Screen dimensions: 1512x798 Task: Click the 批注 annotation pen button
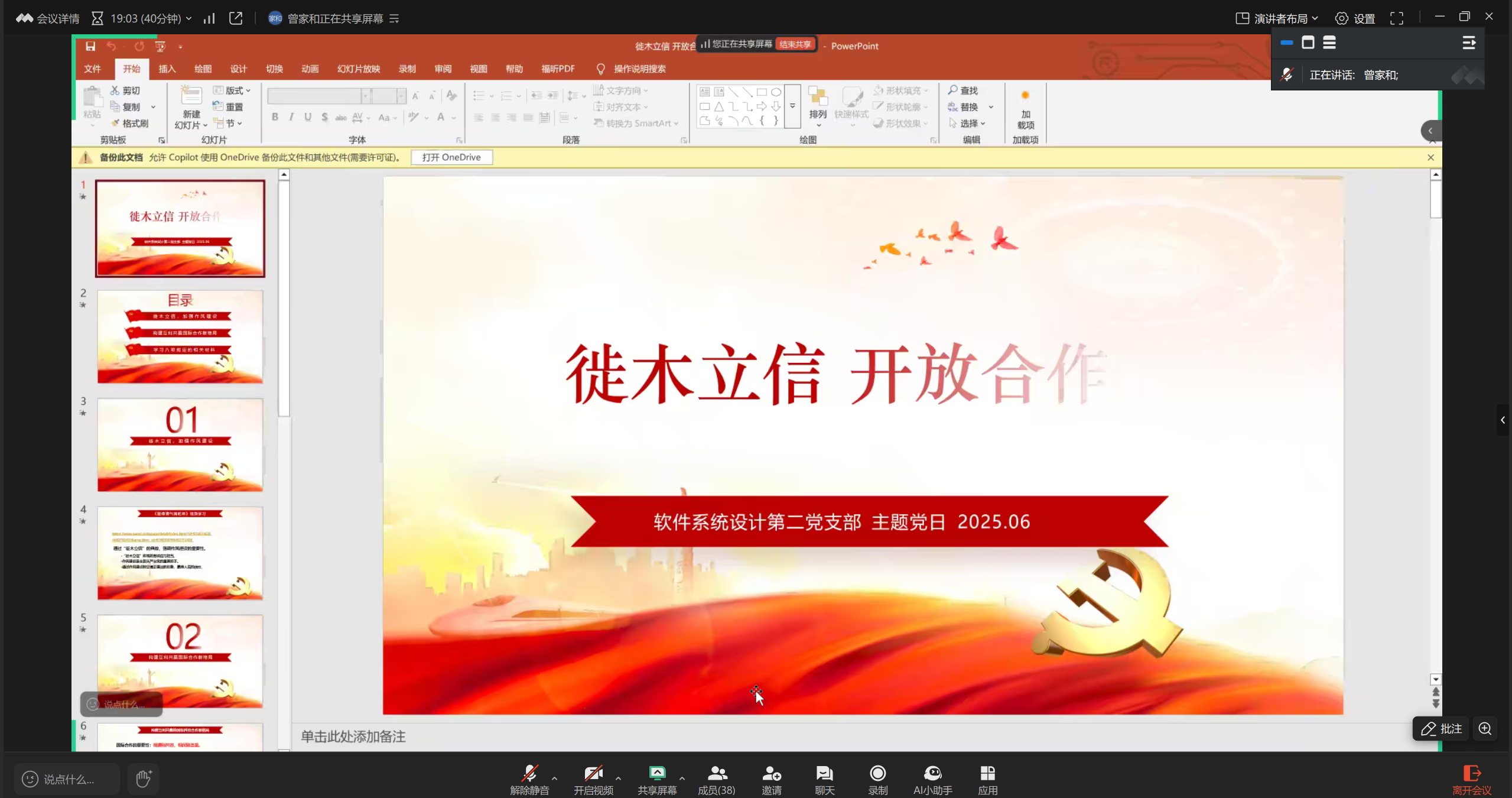(x=1441, y=728)
